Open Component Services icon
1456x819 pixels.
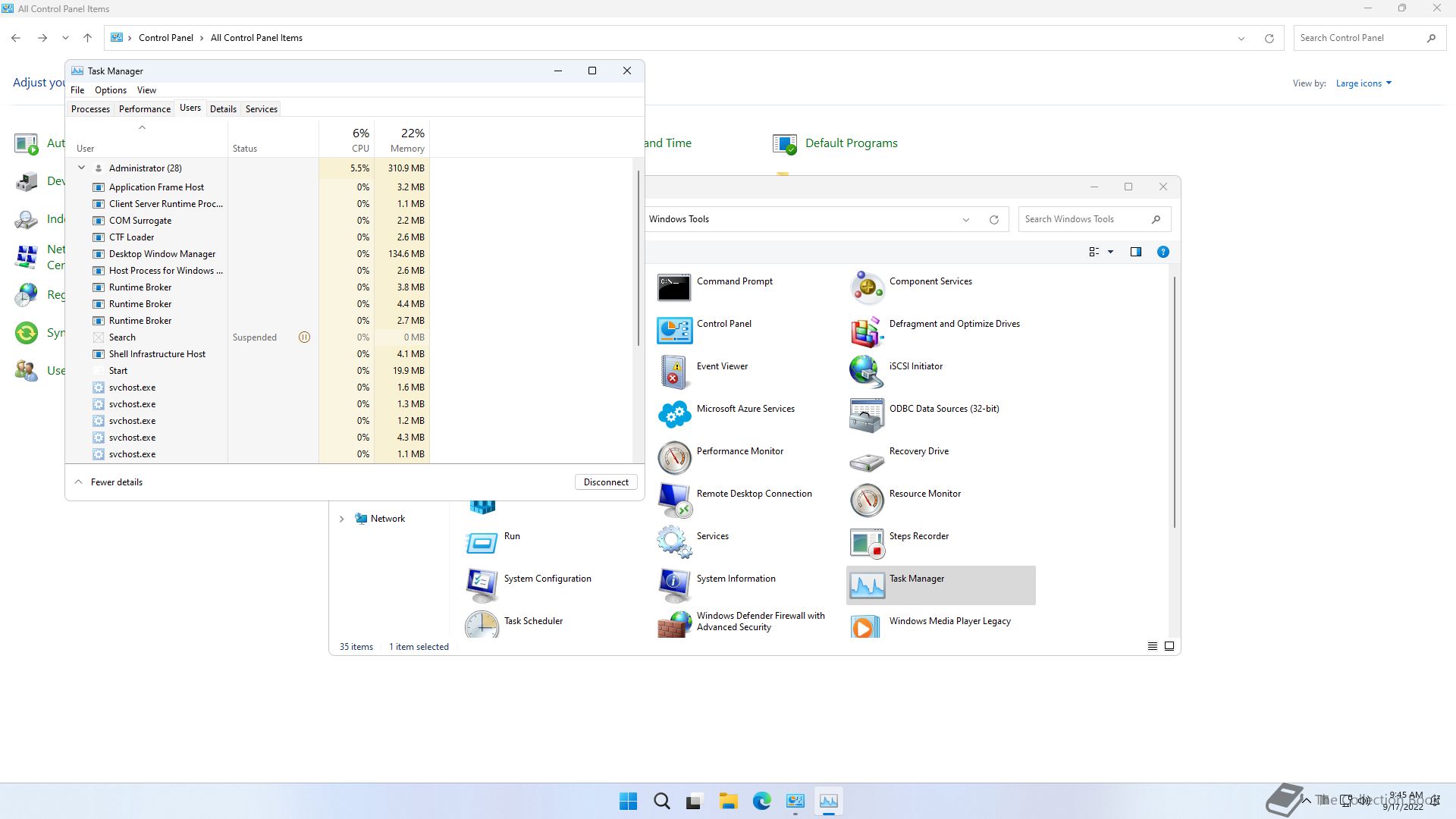[x=867, y=287]
